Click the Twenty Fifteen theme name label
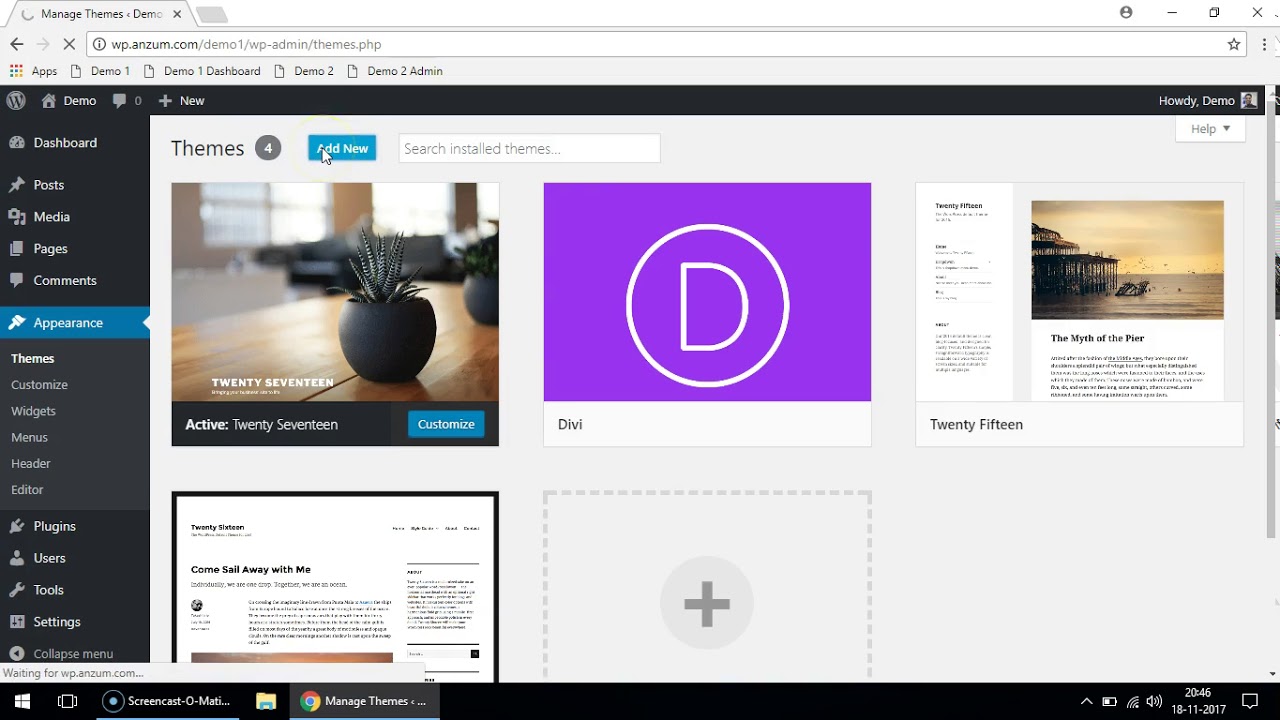The image size is (1280, 720). pos(976,424)
